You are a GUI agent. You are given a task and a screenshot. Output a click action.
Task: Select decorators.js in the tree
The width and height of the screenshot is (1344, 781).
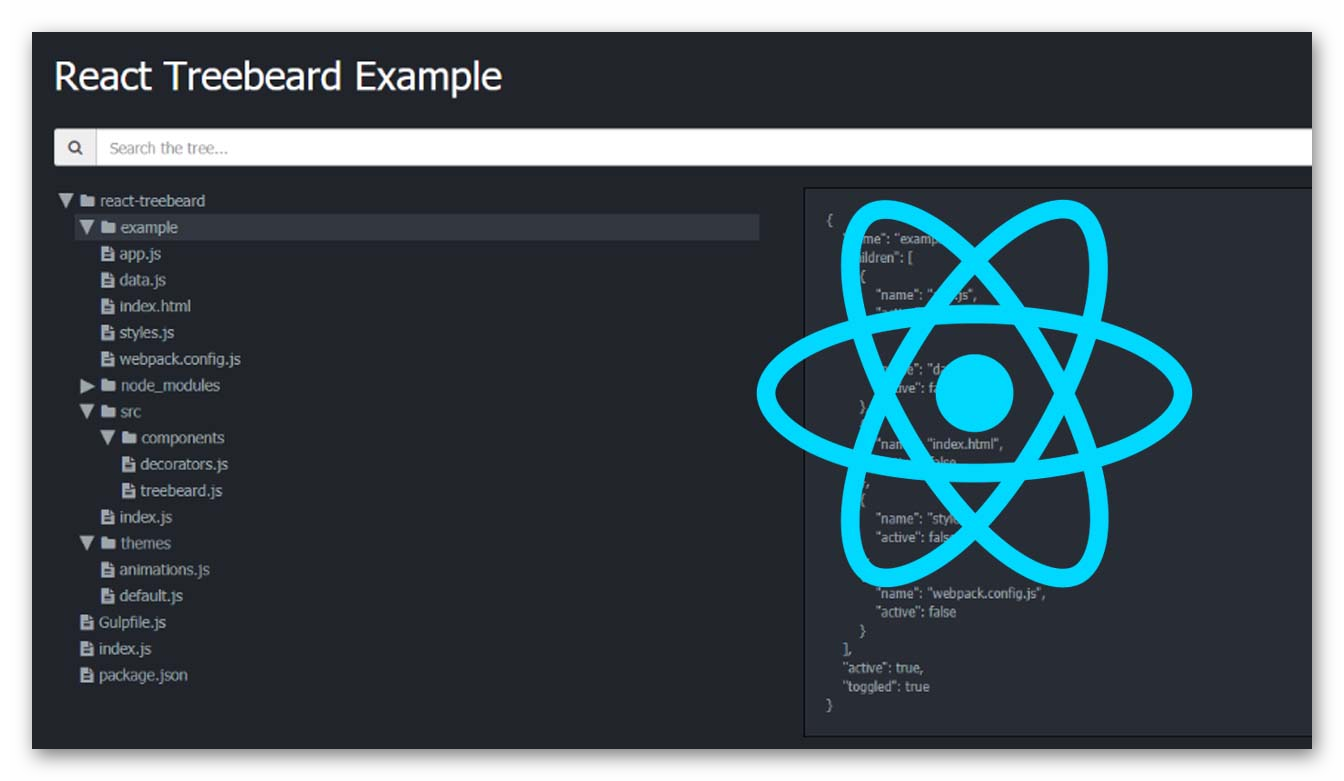pos(184,464)
